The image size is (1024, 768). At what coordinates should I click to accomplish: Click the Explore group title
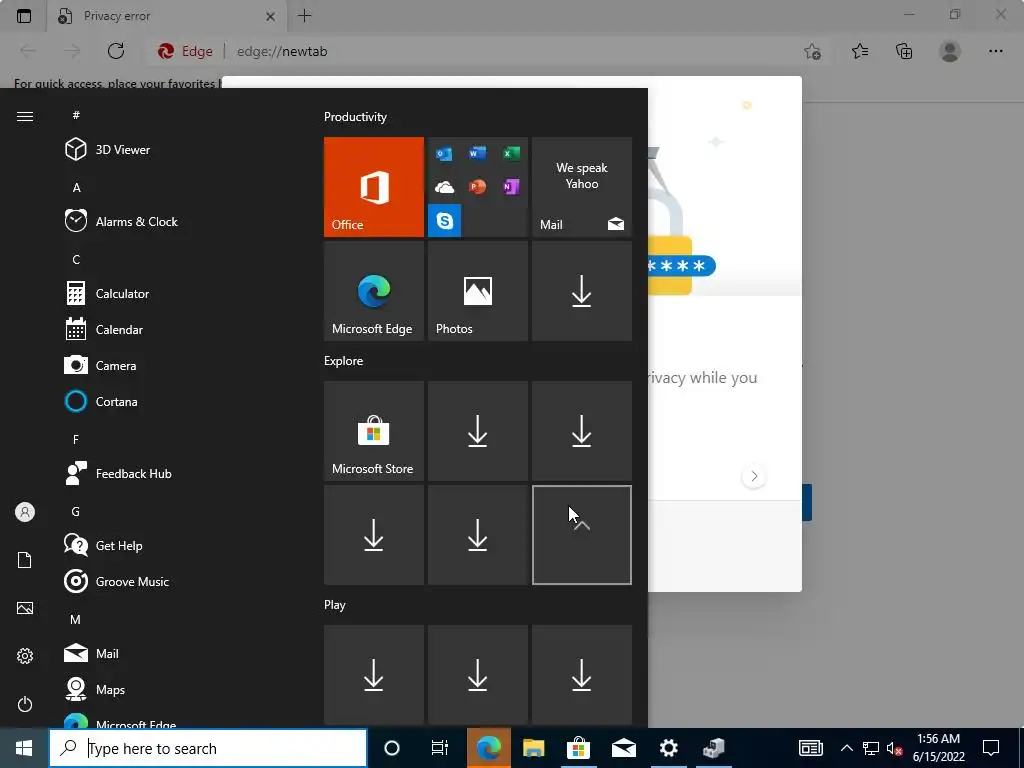[344, 360]
